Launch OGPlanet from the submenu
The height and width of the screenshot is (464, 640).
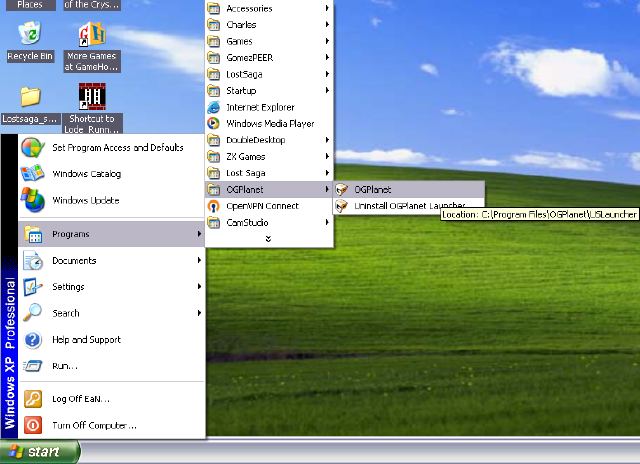pos(409,189)
